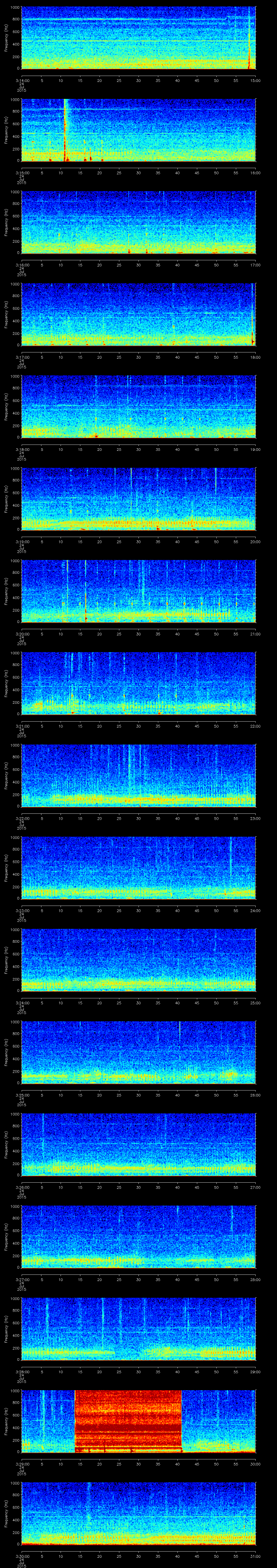Click the spectrogram starting at 3:15:00

[x=139, y=130]
